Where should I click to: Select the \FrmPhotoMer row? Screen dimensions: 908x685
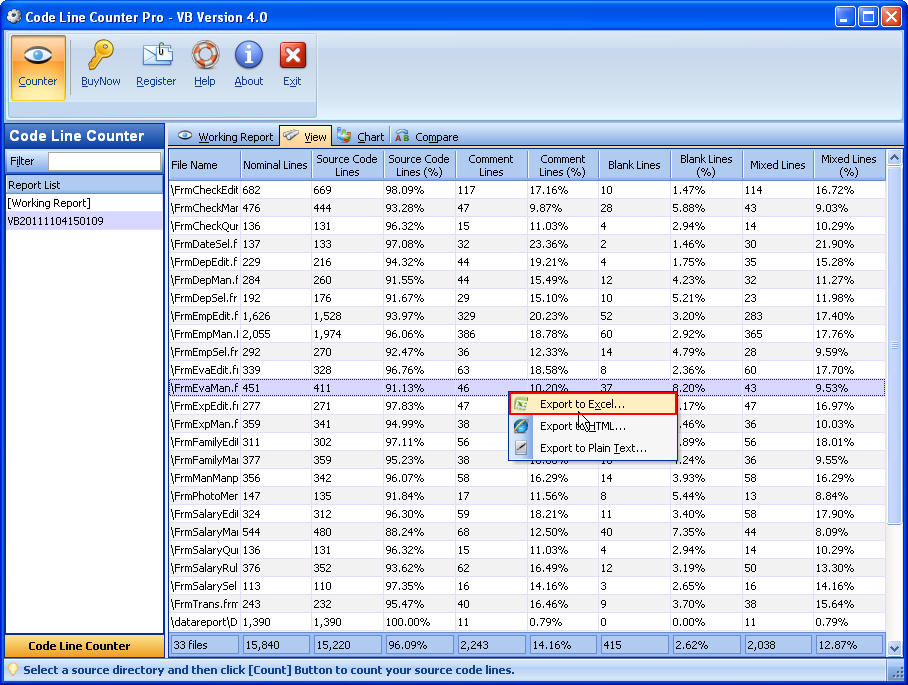point(527,496)
